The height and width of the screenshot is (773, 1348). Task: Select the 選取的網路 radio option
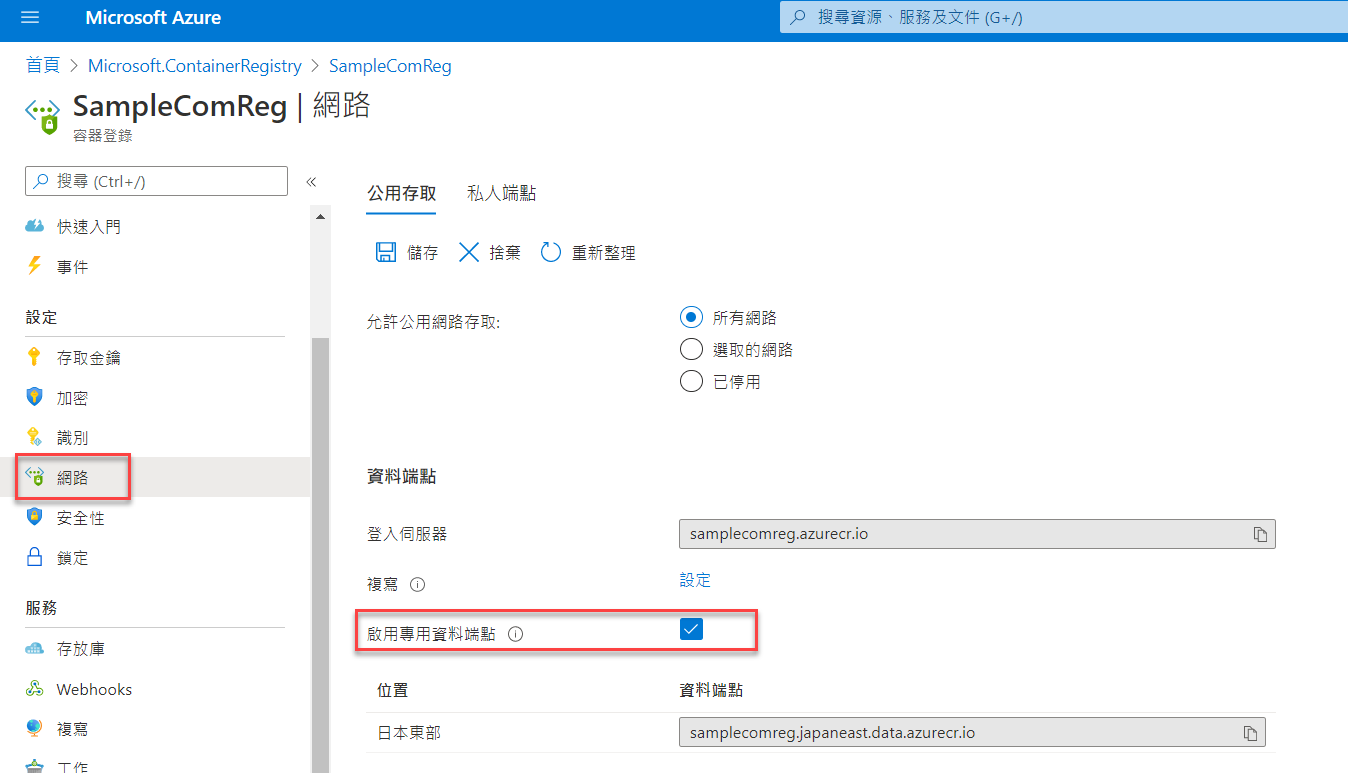pyautogui.click(x=691, y=349)
